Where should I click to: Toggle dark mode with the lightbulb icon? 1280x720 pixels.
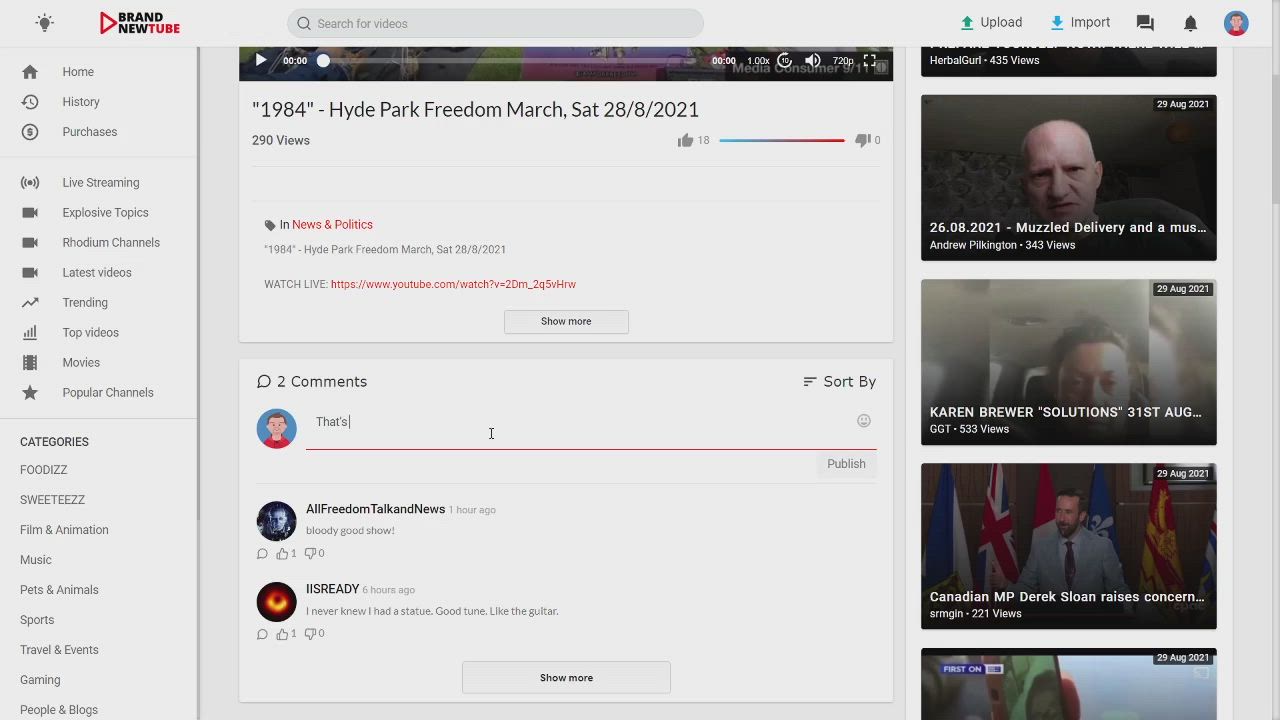[44, 23]
